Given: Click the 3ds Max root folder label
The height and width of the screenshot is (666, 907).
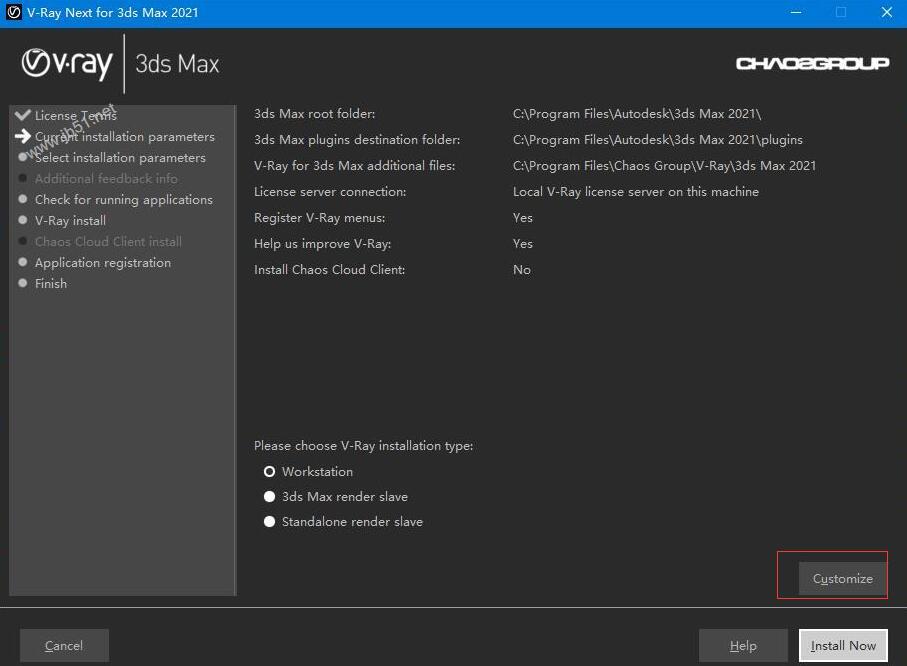Looking at the screenshot, I should tap(314, 113).
